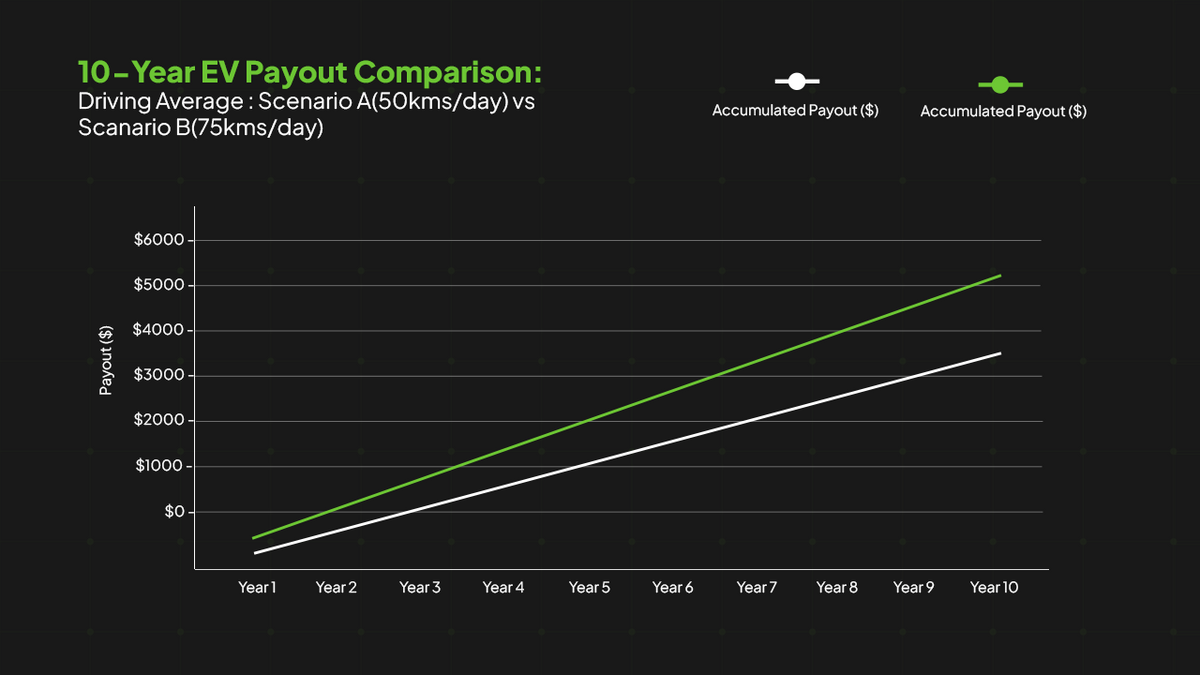Click the 'Scanario B(75kms/day)' subtitle line
This screenshot has width=1200, height=675.
[201, 129]
